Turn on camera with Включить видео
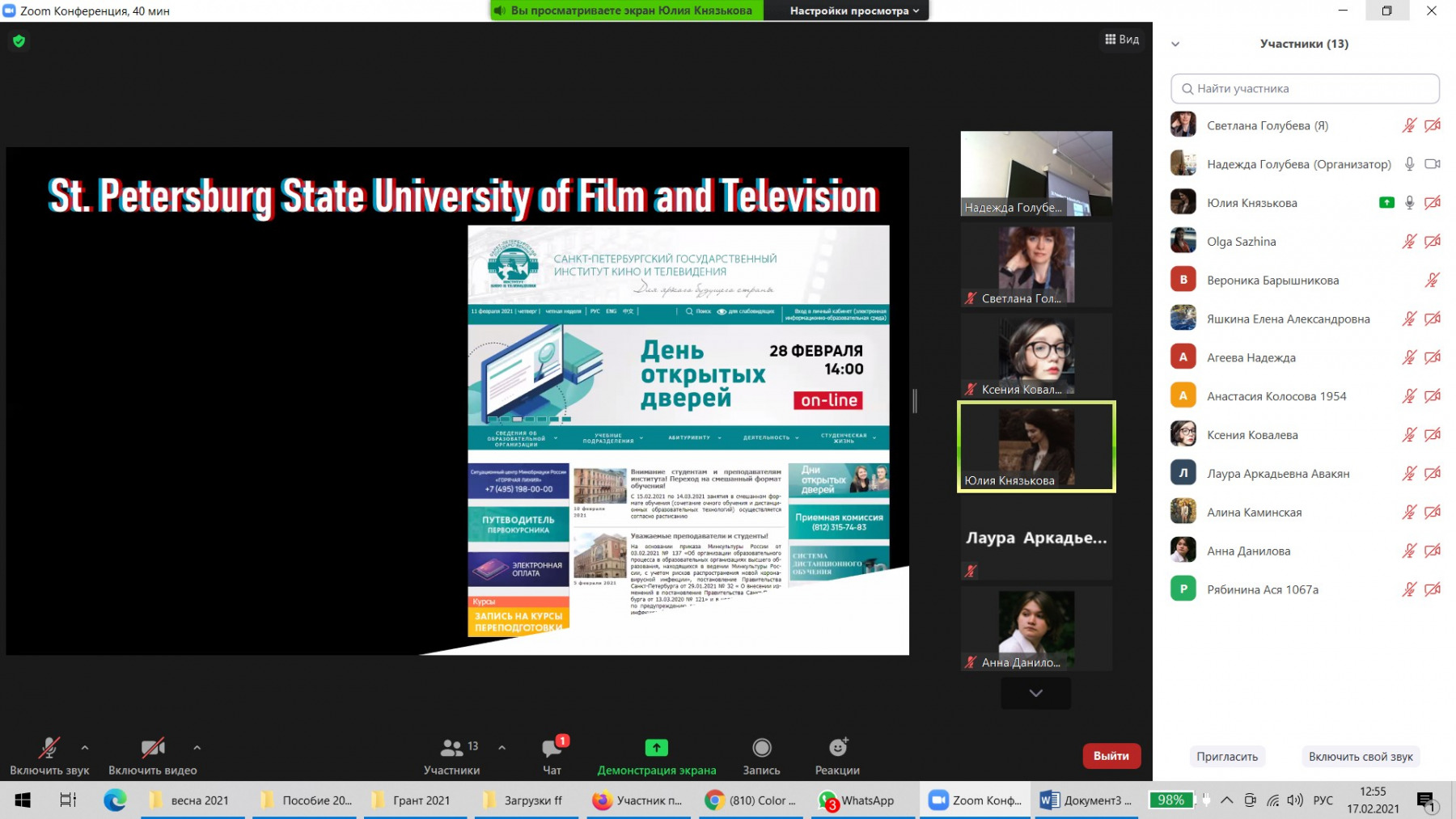Viewport: 1456px width, 819px height. [x=152, y=748]
